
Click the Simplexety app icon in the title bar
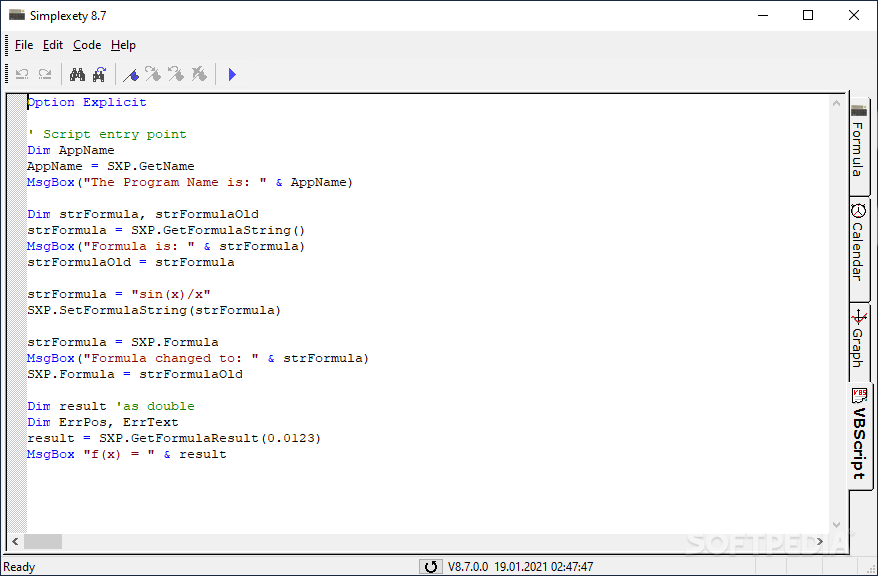(17, 15)
